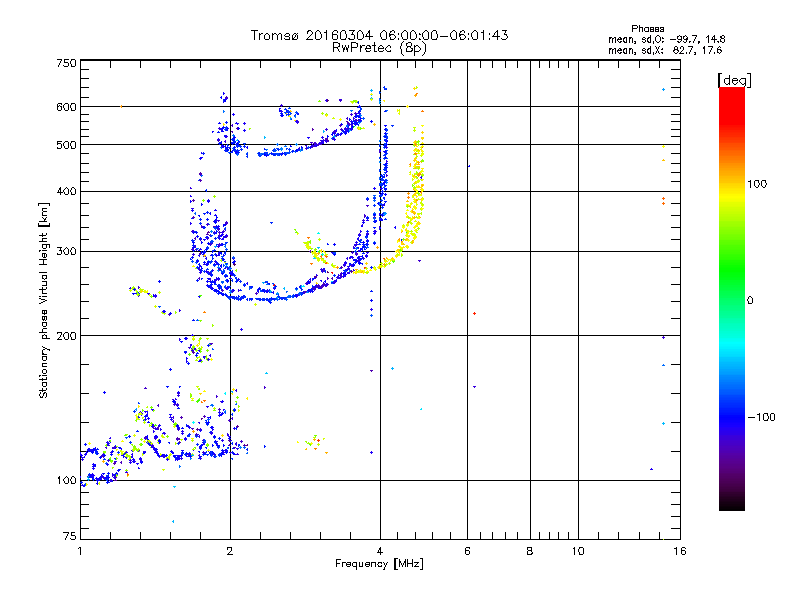Click the x-axis tick label '16'

click(x=680, y=551)
